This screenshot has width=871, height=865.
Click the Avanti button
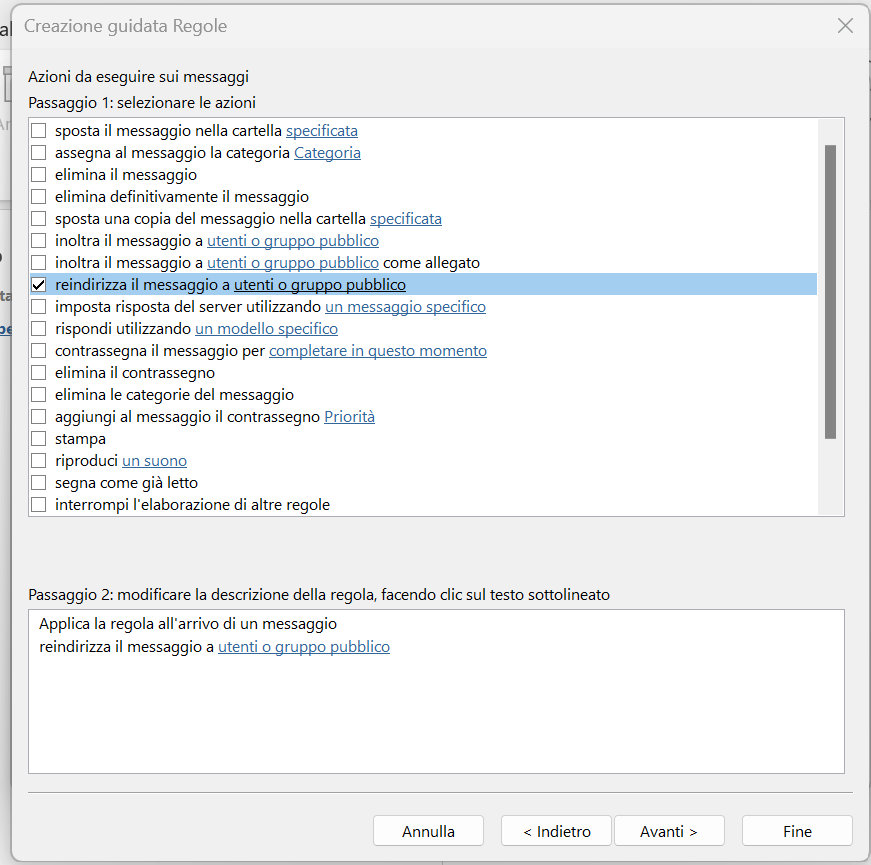pos(669,831)
